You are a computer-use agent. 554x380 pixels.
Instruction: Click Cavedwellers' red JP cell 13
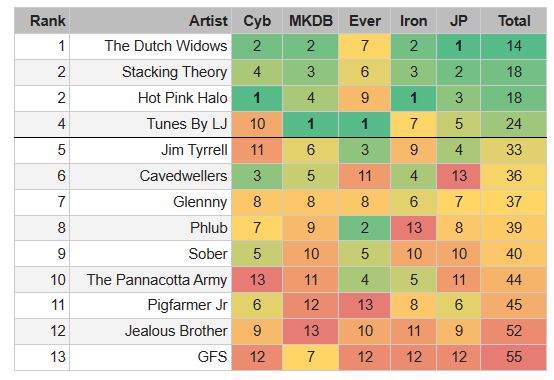click(458, 176)
